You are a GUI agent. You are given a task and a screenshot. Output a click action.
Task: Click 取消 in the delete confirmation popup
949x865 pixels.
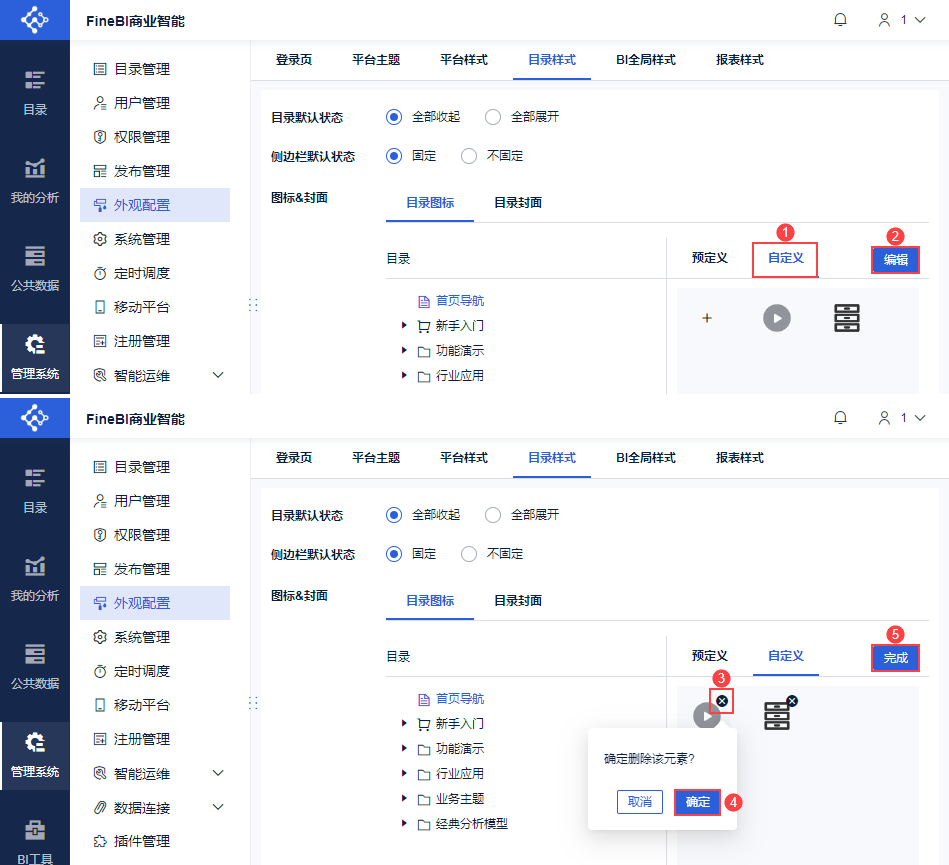(x=640, y=802)
